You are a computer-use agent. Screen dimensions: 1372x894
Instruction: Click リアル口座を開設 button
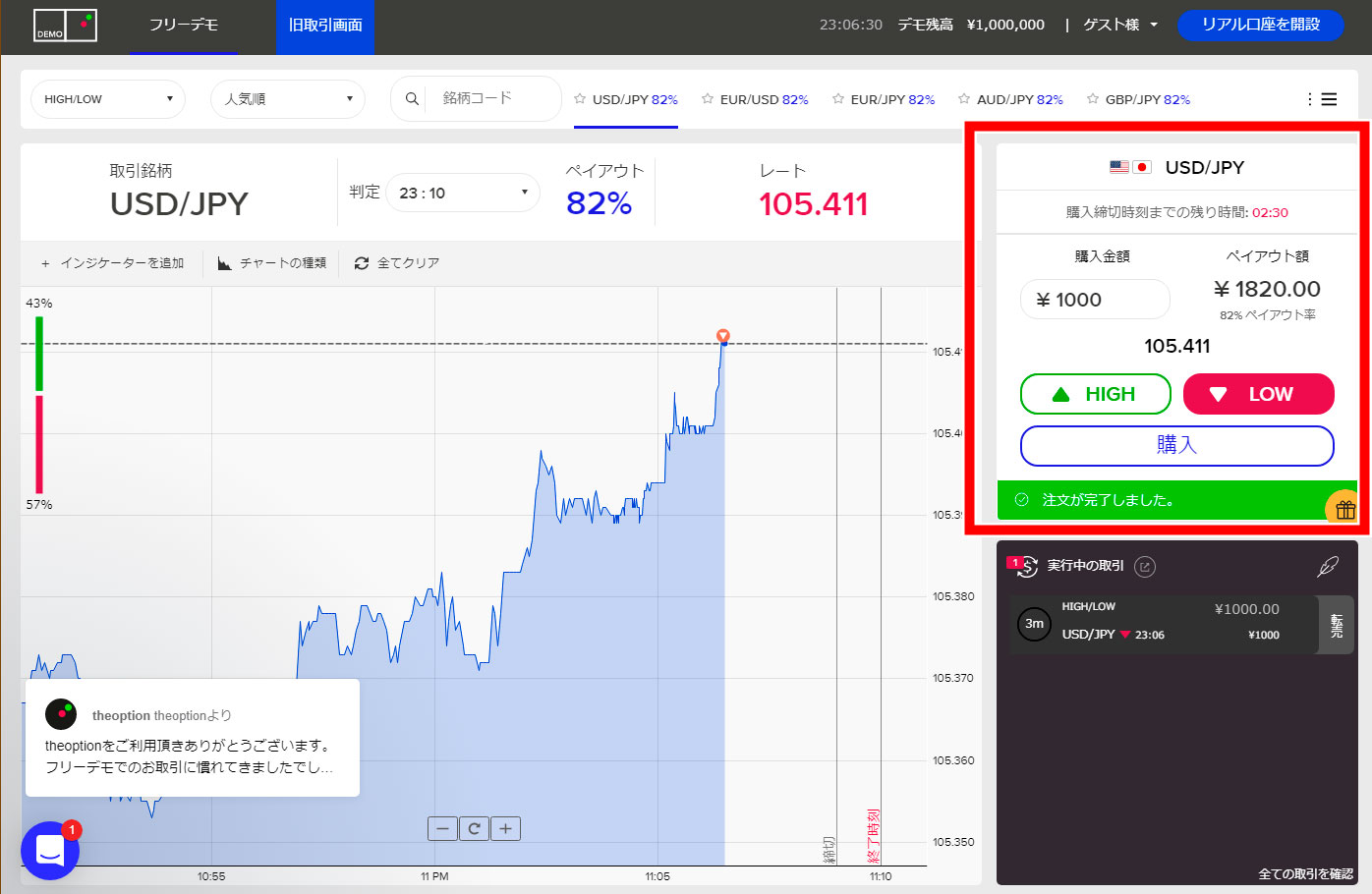click(1261, 25)
